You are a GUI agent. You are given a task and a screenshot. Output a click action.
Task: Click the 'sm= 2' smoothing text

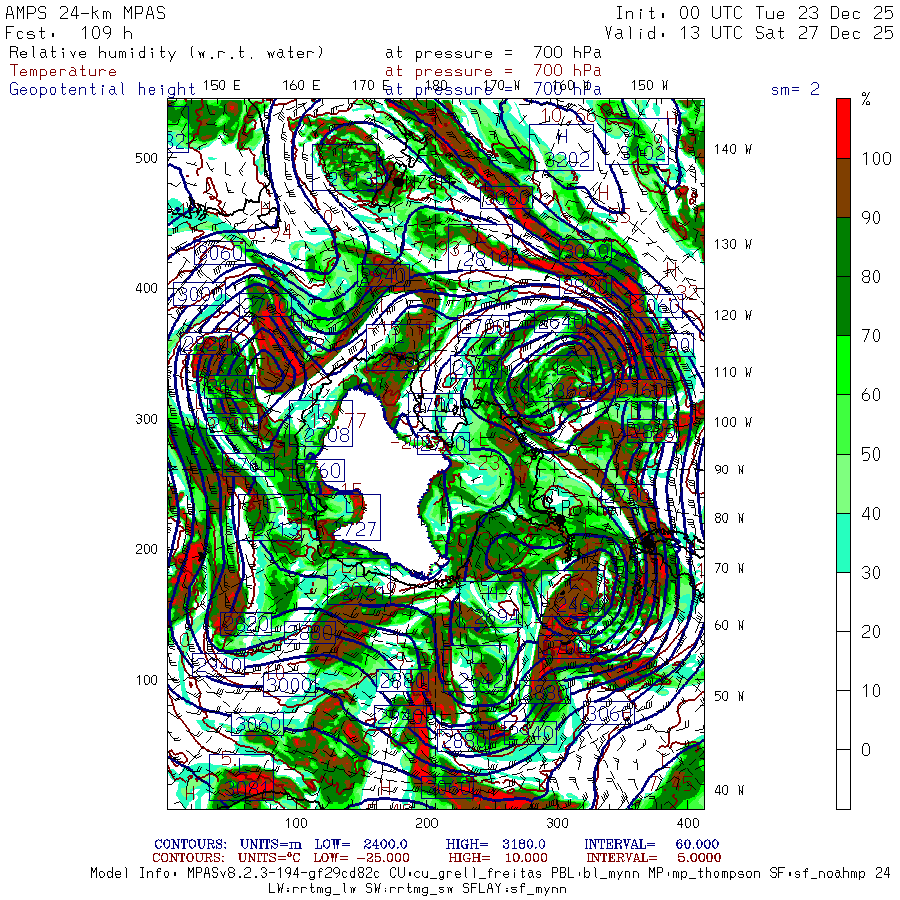tap(795, 89)
